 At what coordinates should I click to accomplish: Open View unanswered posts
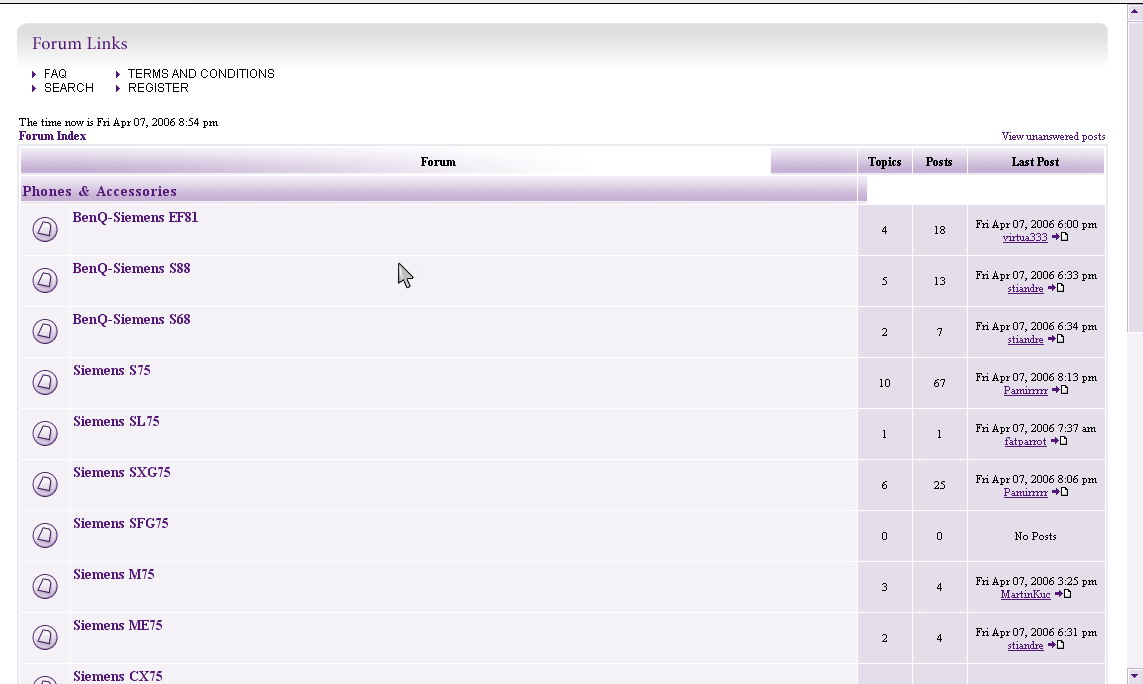click(x=1053, y=136)
